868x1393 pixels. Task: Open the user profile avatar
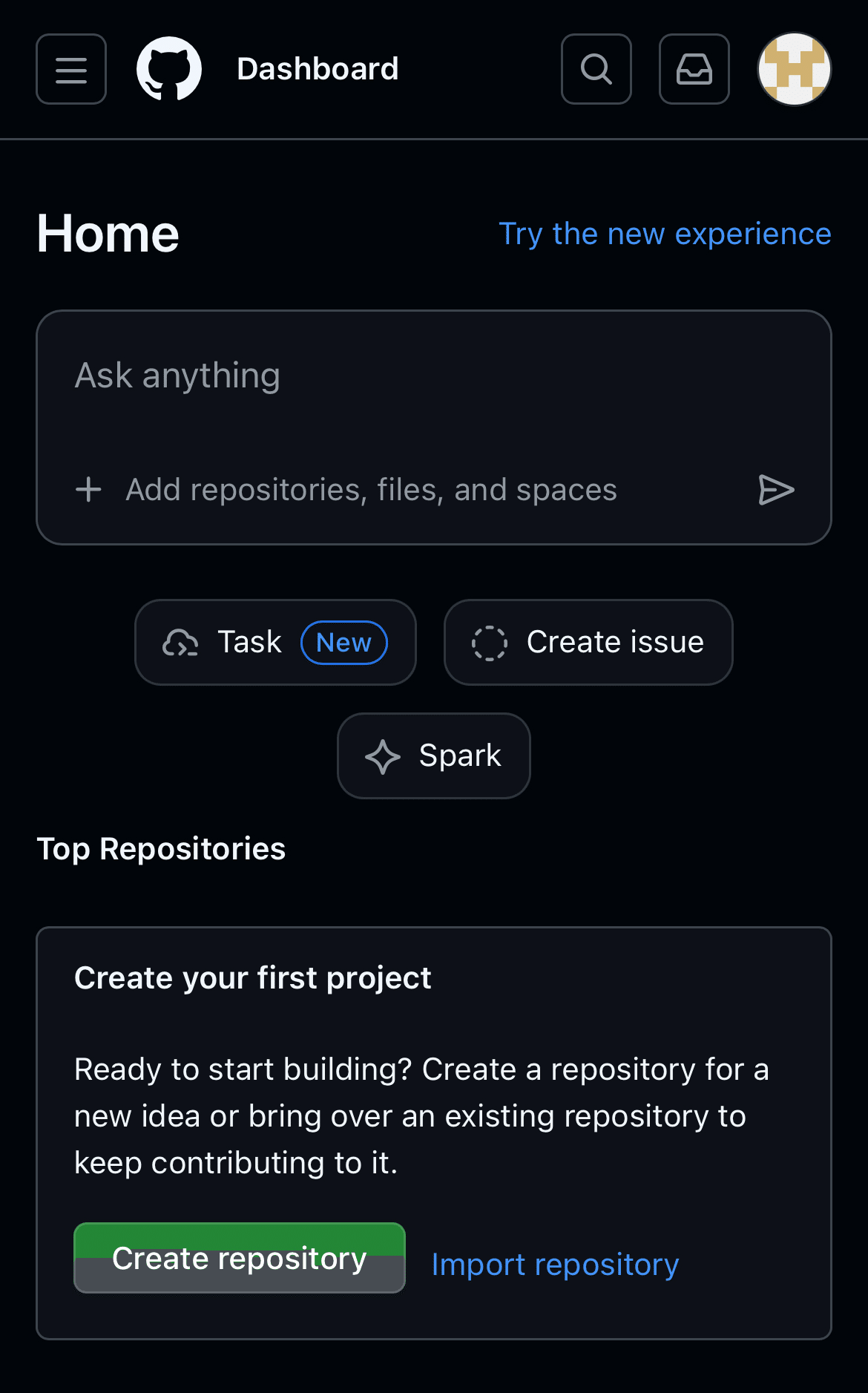point(794,69)
